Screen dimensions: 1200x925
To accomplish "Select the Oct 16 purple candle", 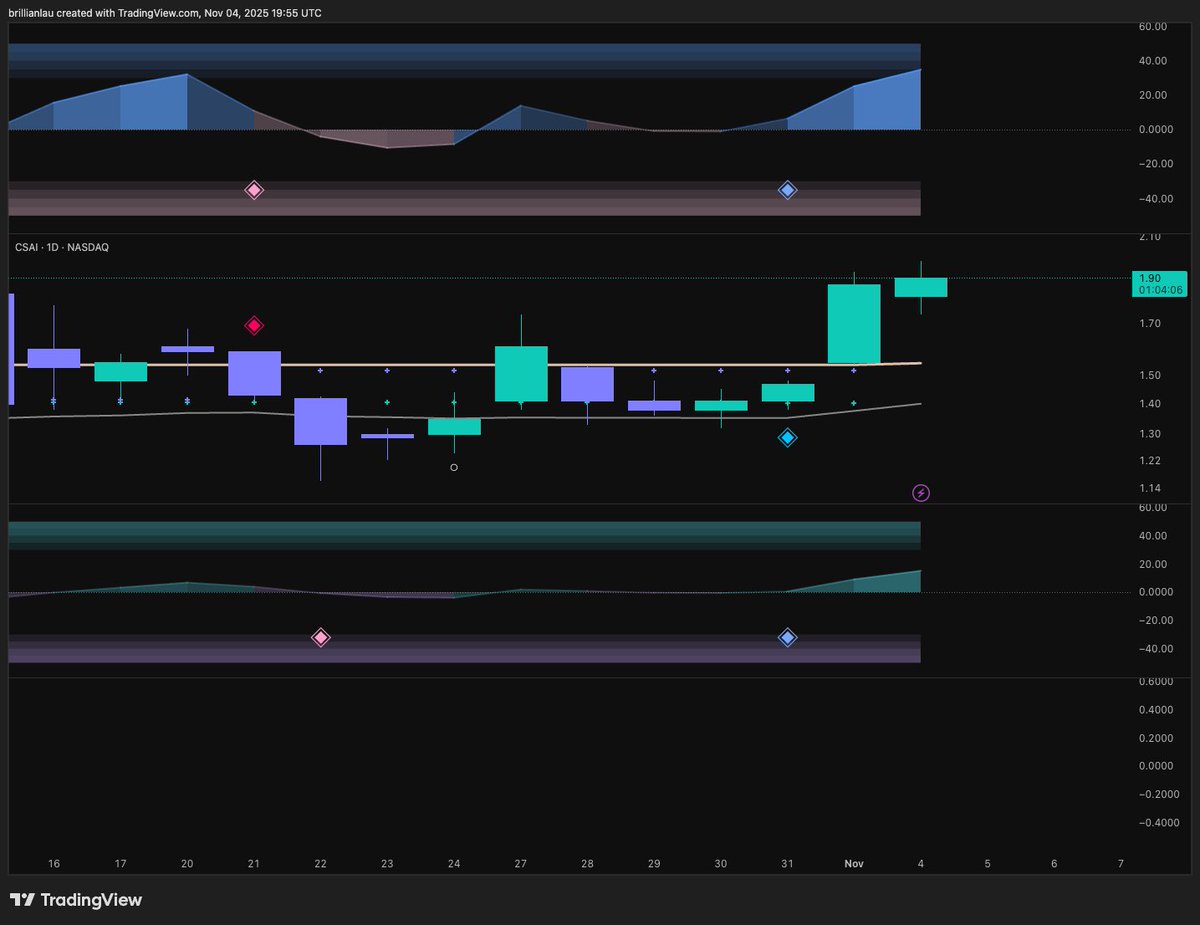I will 54,358.
